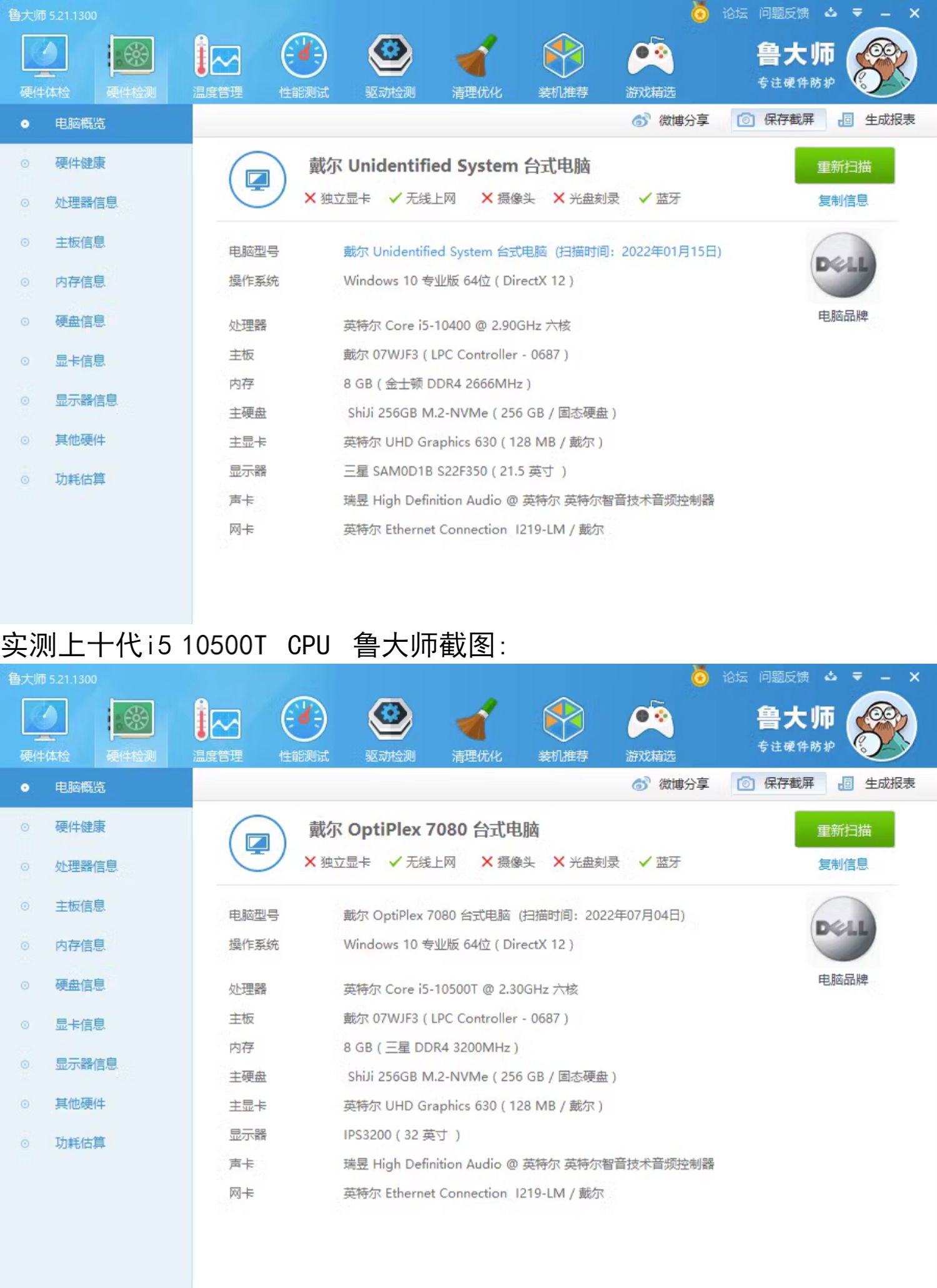
Task: Click the Dell 电脑品牌 logo in the Unidentified System window
Action: [x=843, y=265]
